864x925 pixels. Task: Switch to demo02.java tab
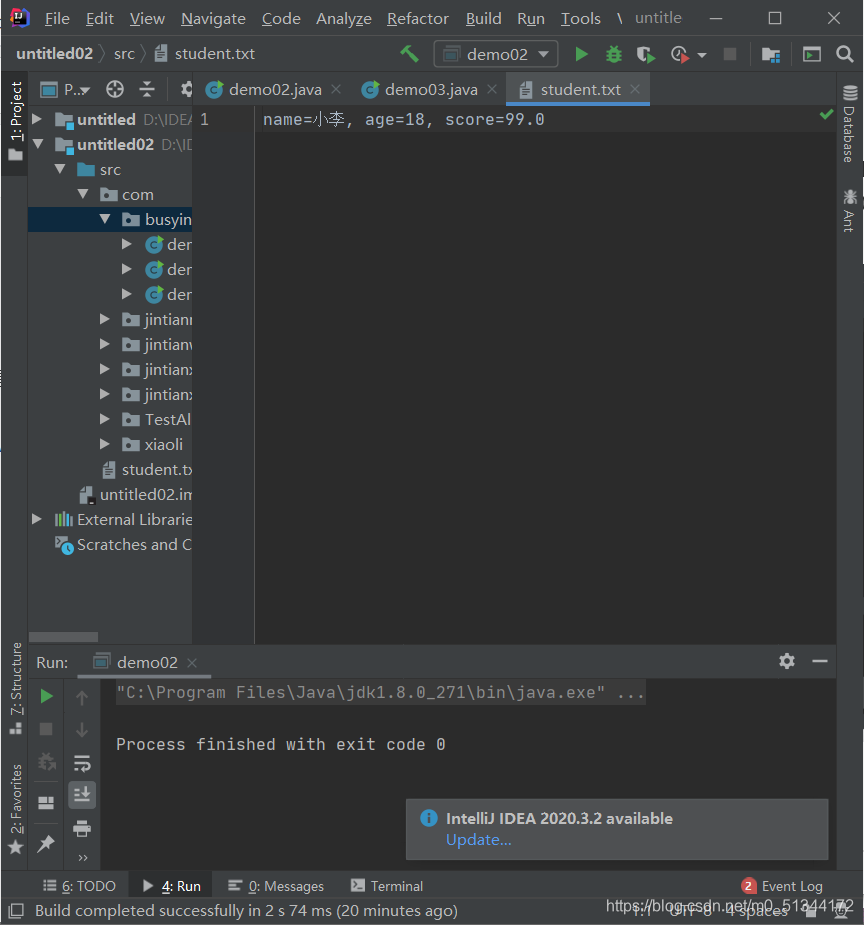274,90
